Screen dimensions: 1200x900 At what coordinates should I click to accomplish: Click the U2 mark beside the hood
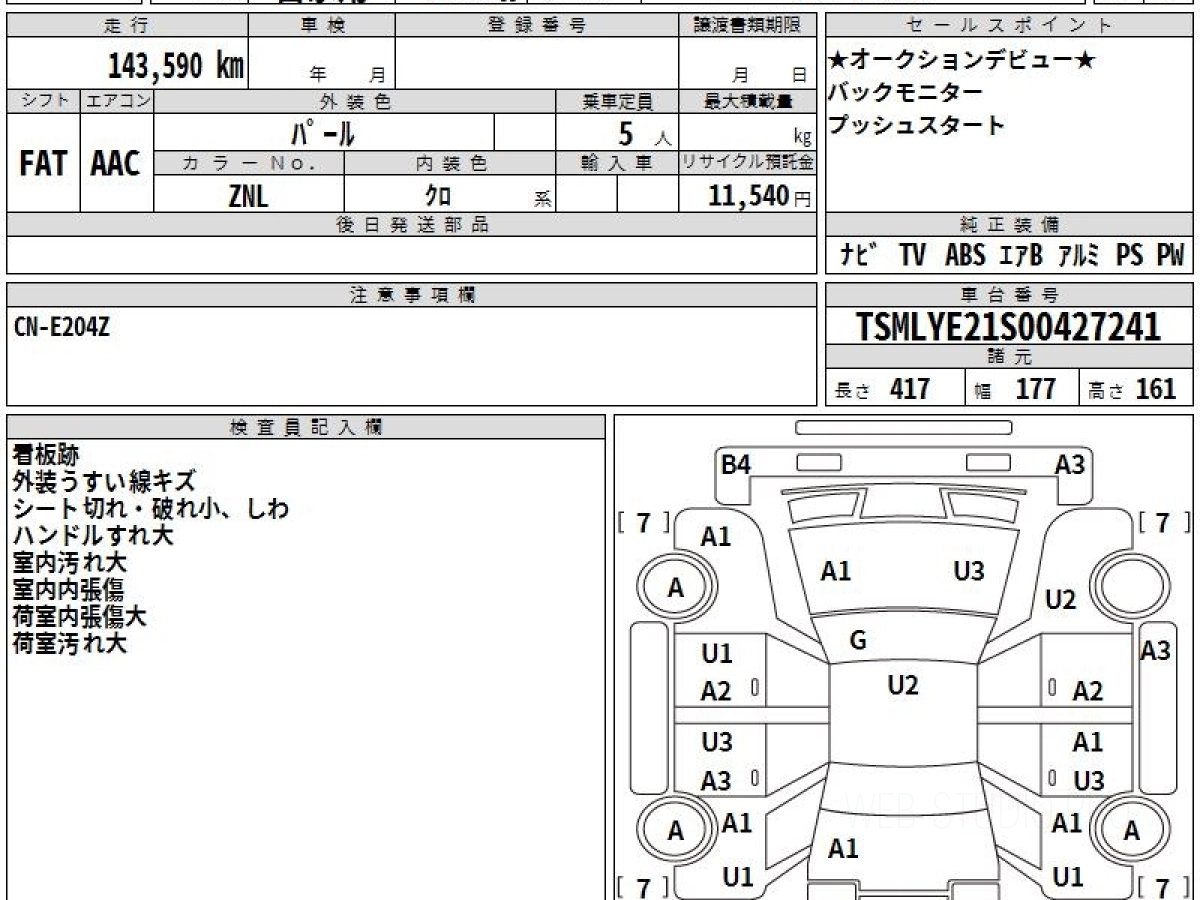pos(1060,600)
